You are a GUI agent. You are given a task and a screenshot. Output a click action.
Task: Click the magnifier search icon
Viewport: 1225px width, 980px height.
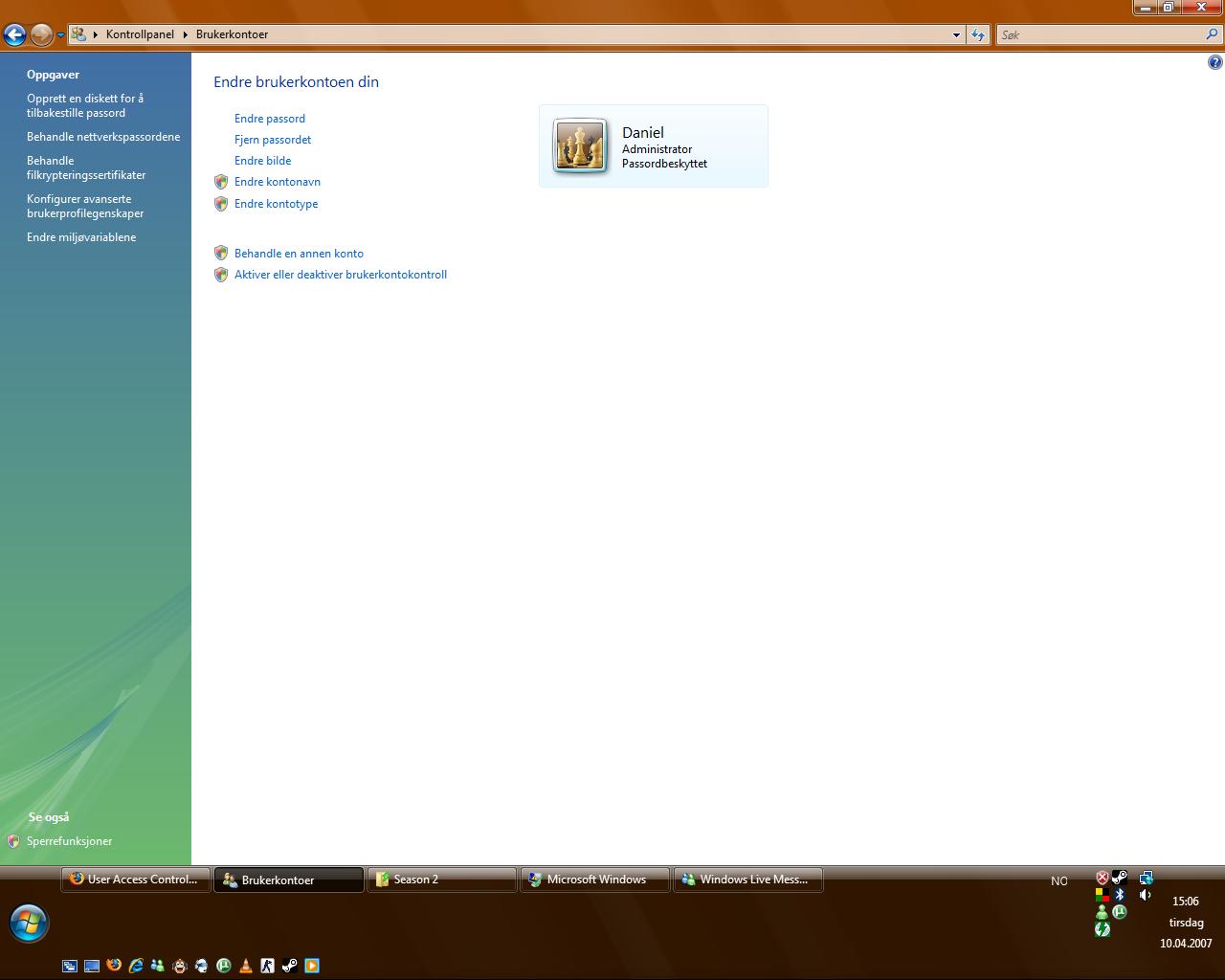[x=1214, y=34]
